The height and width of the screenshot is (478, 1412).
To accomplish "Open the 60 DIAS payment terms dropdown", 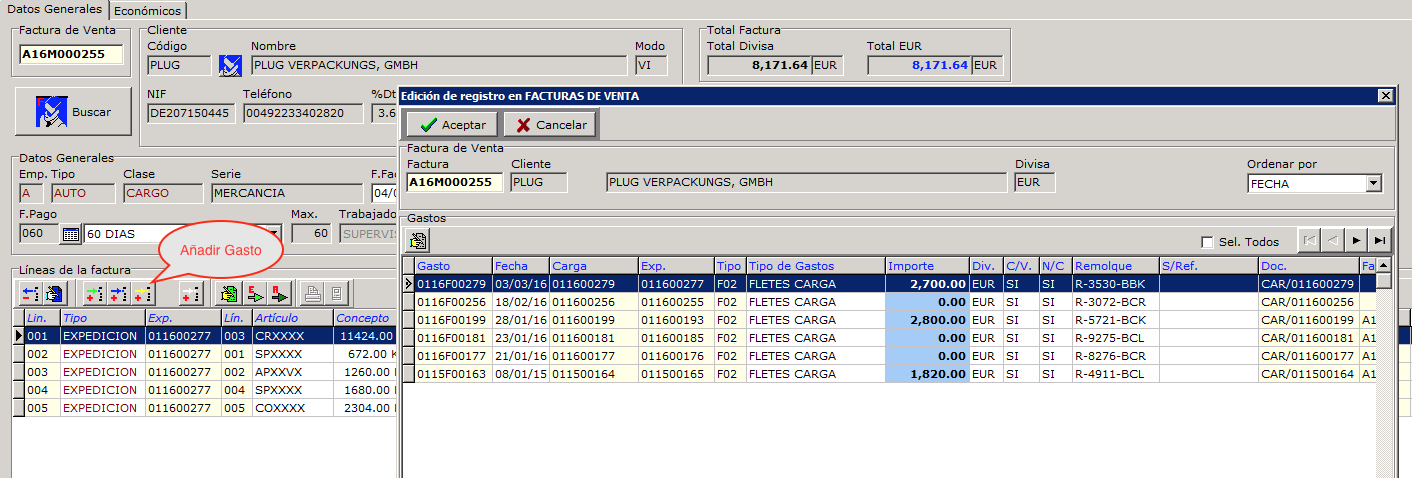I will pos(272,234).
